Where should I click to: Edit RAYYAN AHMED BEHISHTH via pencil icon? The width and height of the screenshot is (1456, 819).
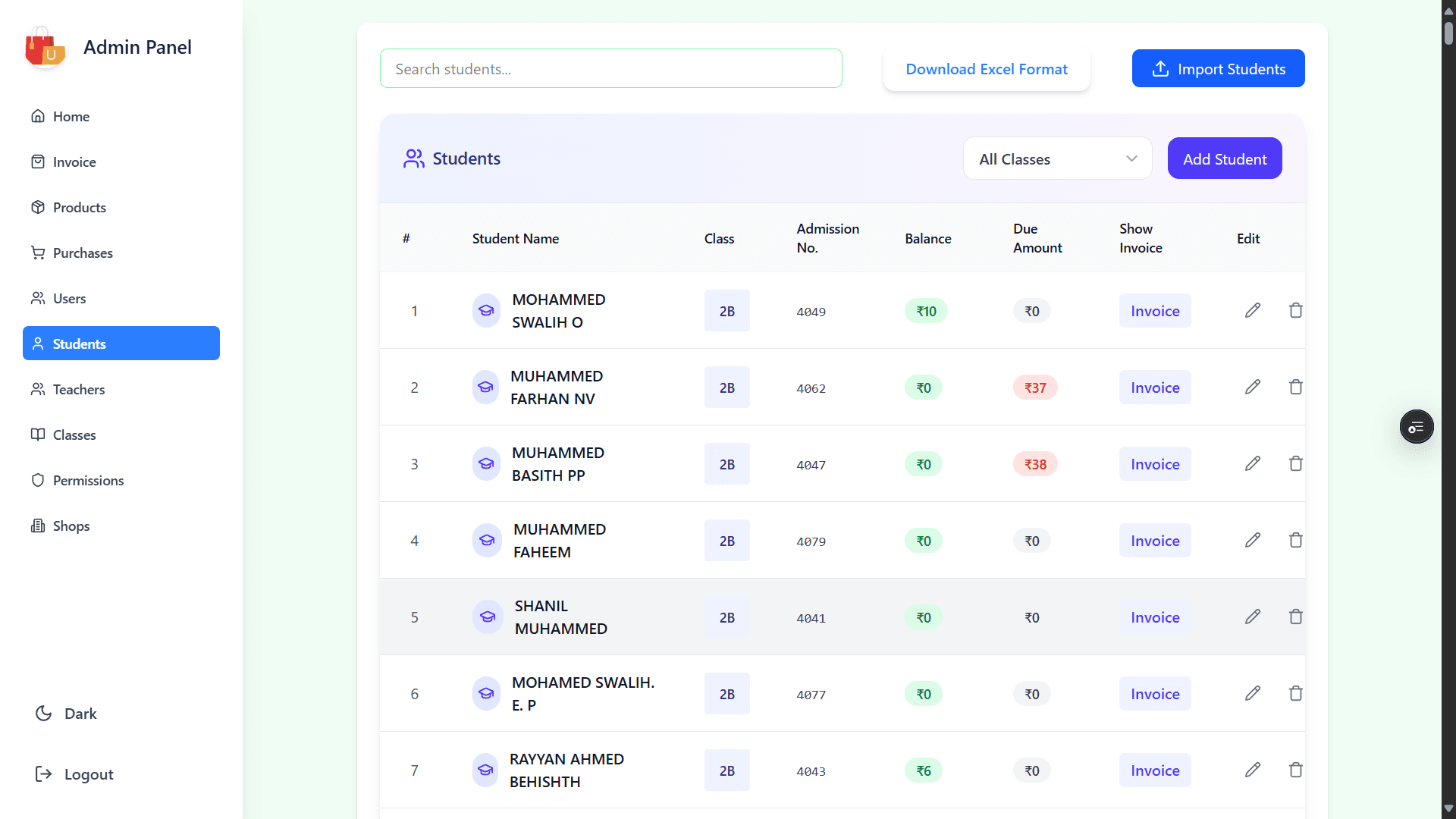(x=1253, y=770)
